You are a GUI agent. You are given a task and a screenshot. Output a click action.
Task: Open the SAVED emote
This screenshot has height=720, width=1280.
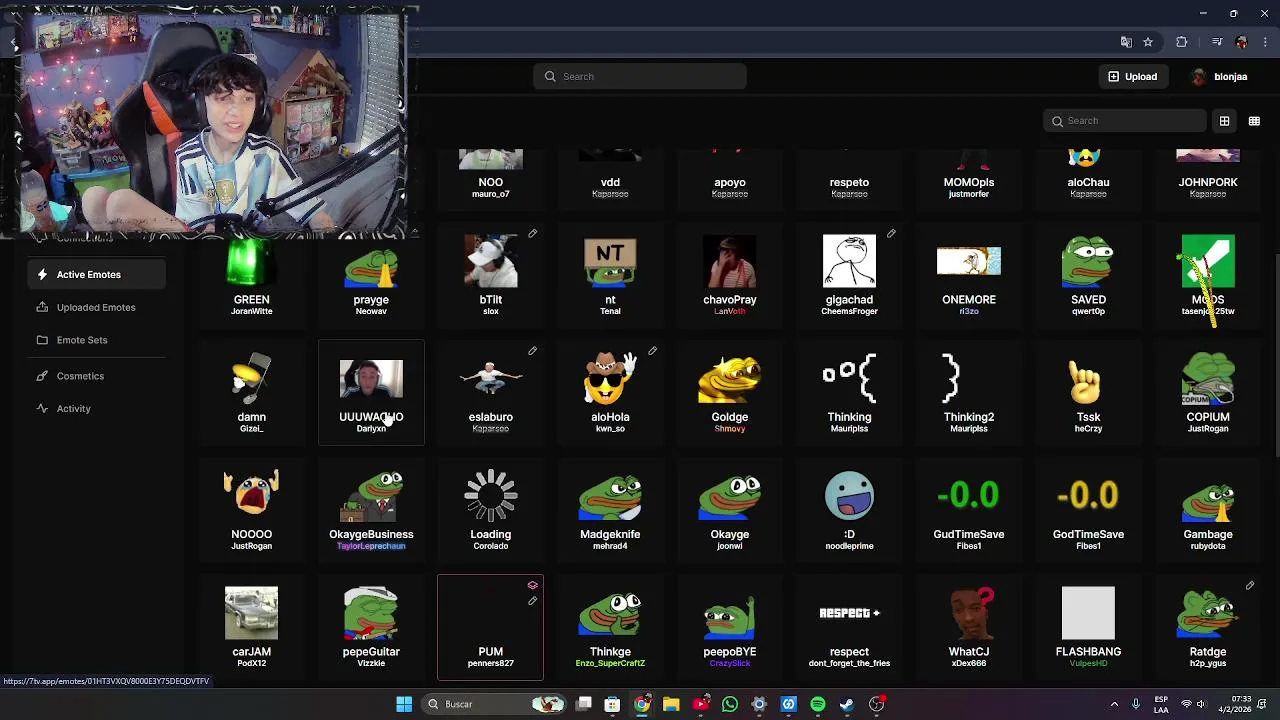(x=1088, y=276)
